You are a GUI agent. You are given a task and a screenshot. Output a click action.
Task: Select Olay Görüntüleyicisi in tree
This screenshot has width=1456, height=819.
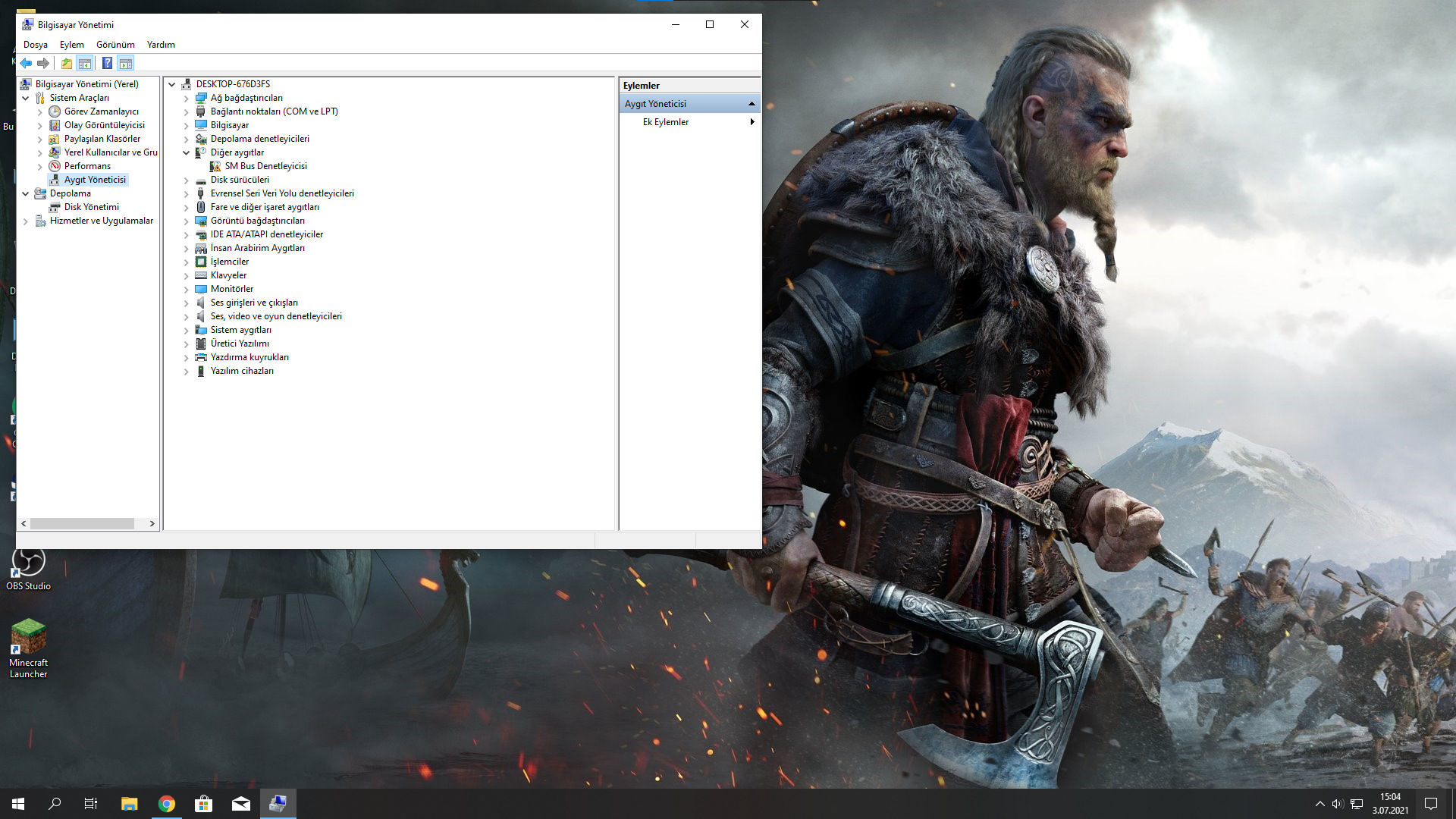pyautogui.click(x=104, y=125)
